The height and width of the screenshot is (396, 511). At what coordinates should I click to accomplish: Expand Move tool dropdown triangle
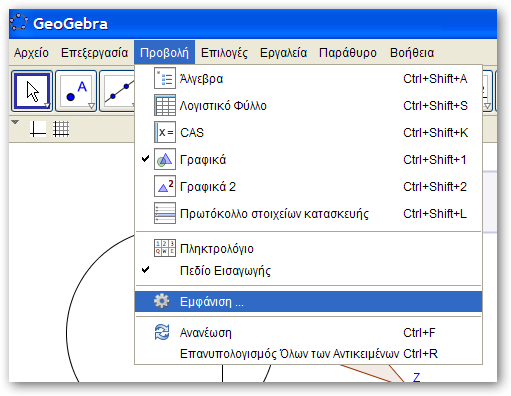tap(47, 106)
